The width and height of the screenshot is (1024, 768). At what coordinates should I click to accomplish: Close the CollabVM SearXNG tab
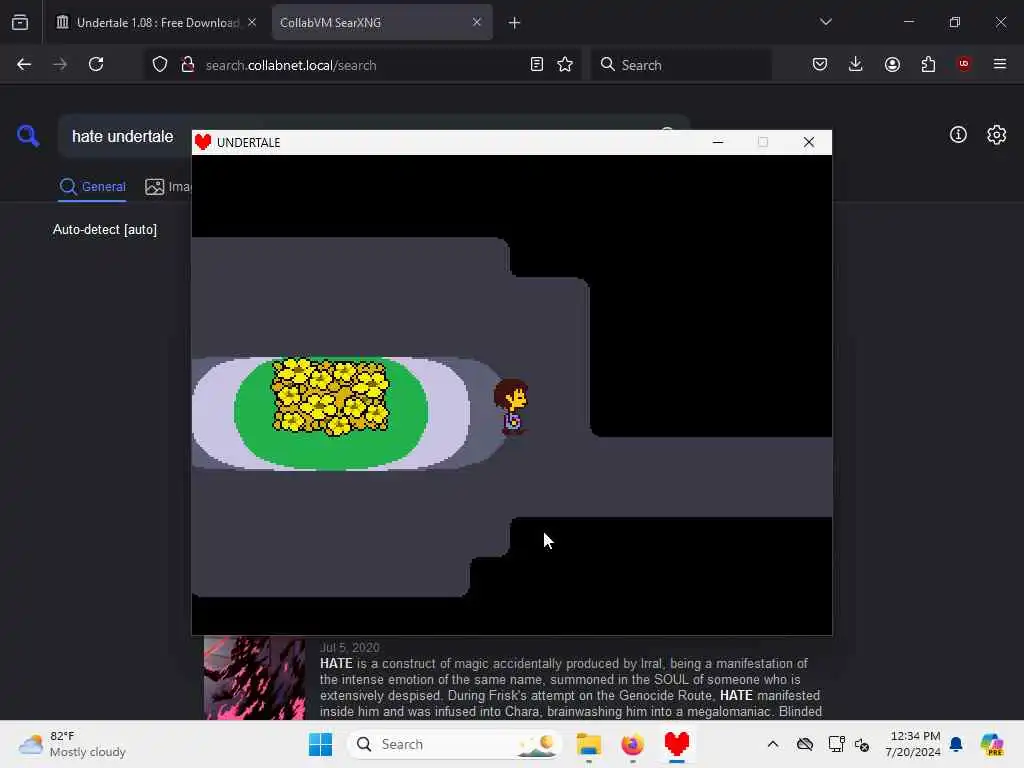click(x=477, y=22)
